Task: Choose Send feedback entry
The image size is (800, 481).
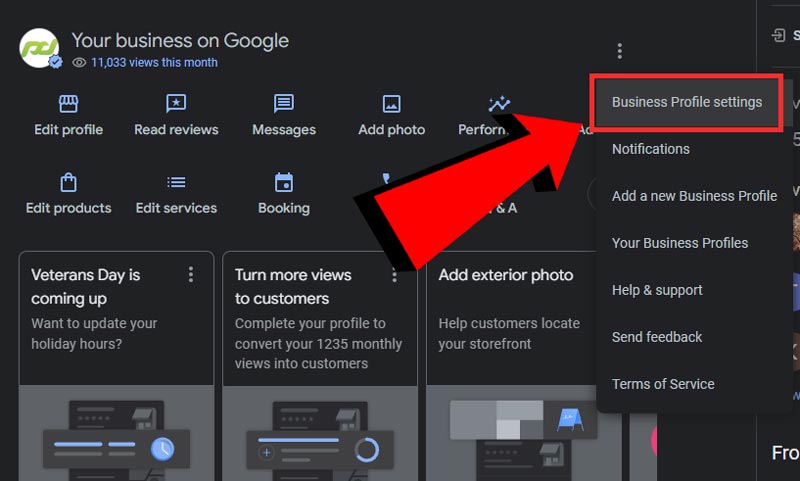Action: [657, 337]
